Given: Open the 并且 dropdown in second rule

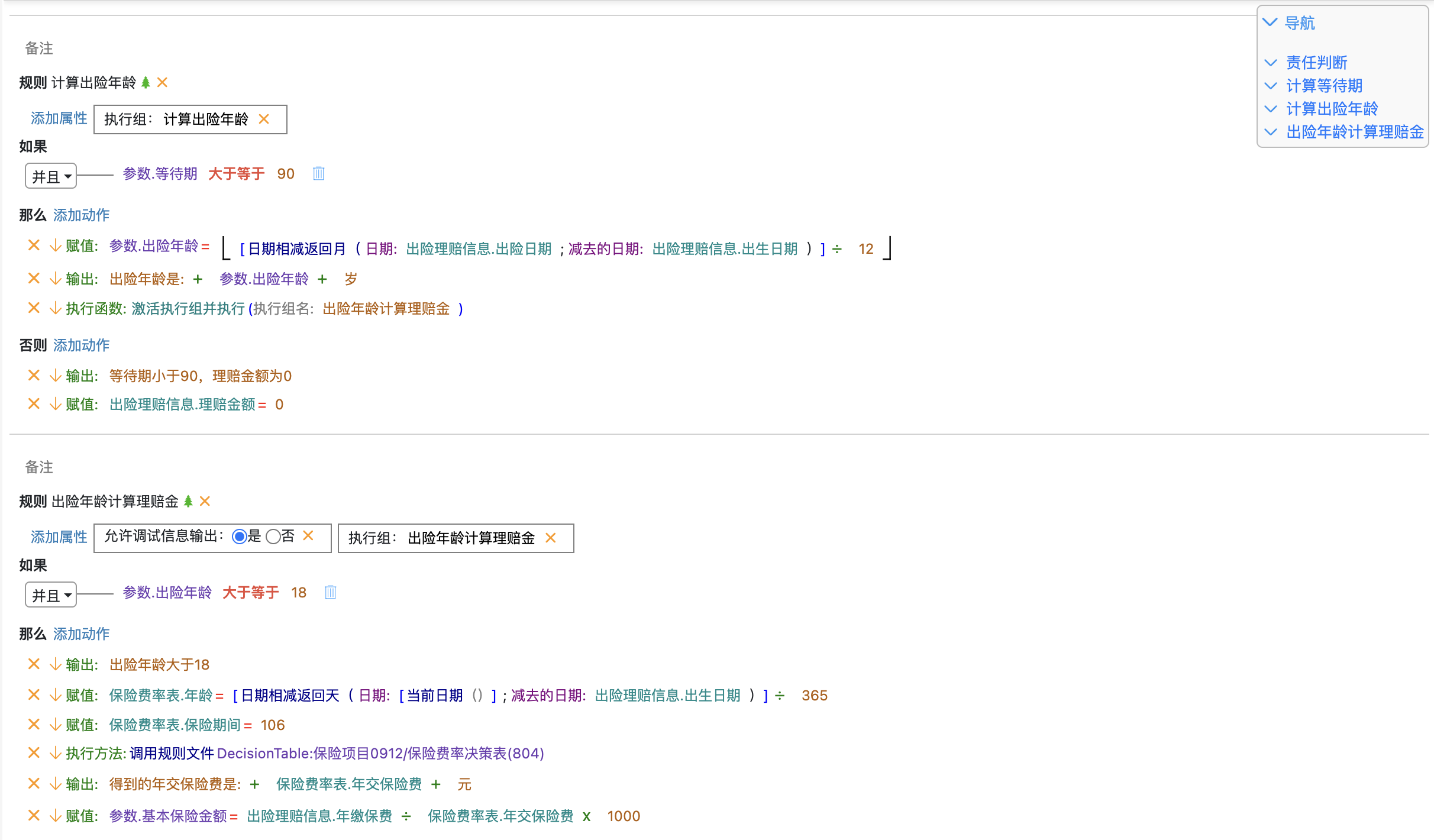Looking at the screenshot, I should 51,595.
